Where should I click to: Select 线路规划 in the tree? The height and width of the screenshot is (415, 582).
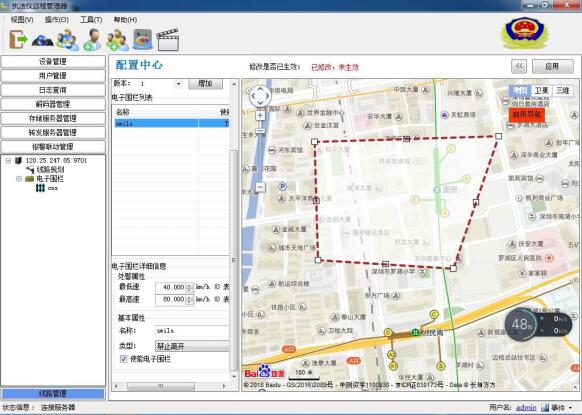50,170
